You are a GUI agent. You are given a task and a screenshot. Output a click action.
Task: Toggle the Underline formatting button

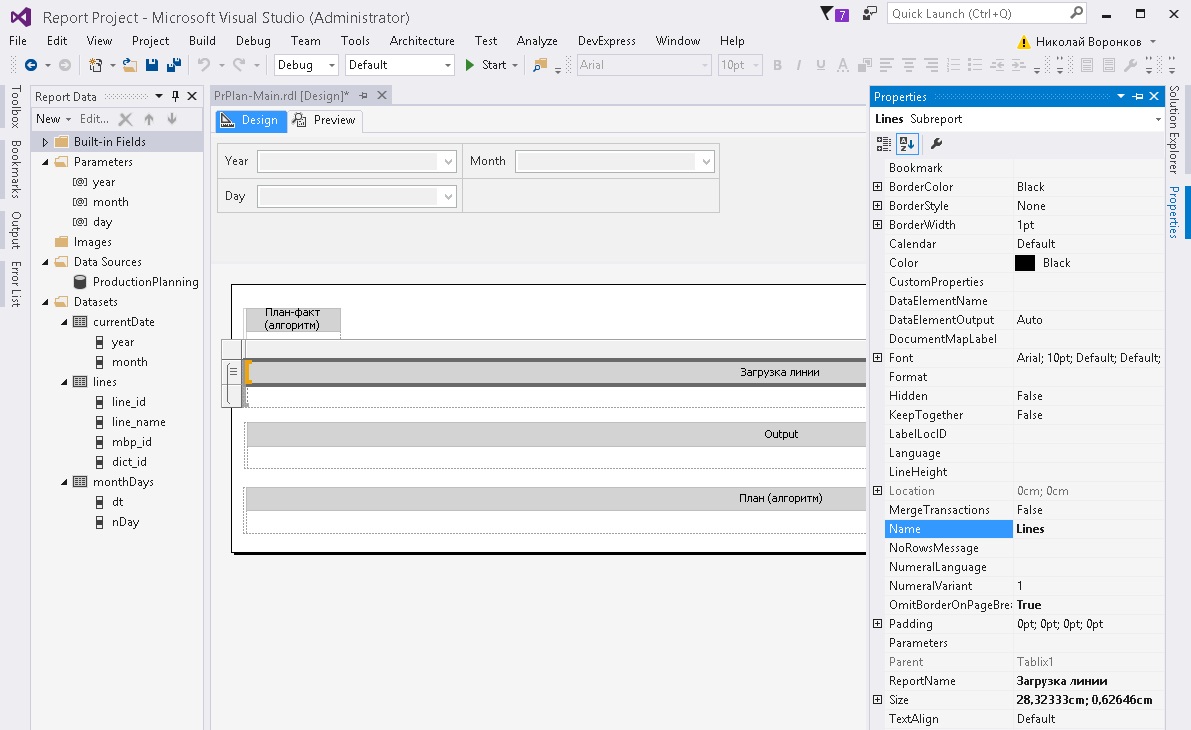tap(820, 65)
